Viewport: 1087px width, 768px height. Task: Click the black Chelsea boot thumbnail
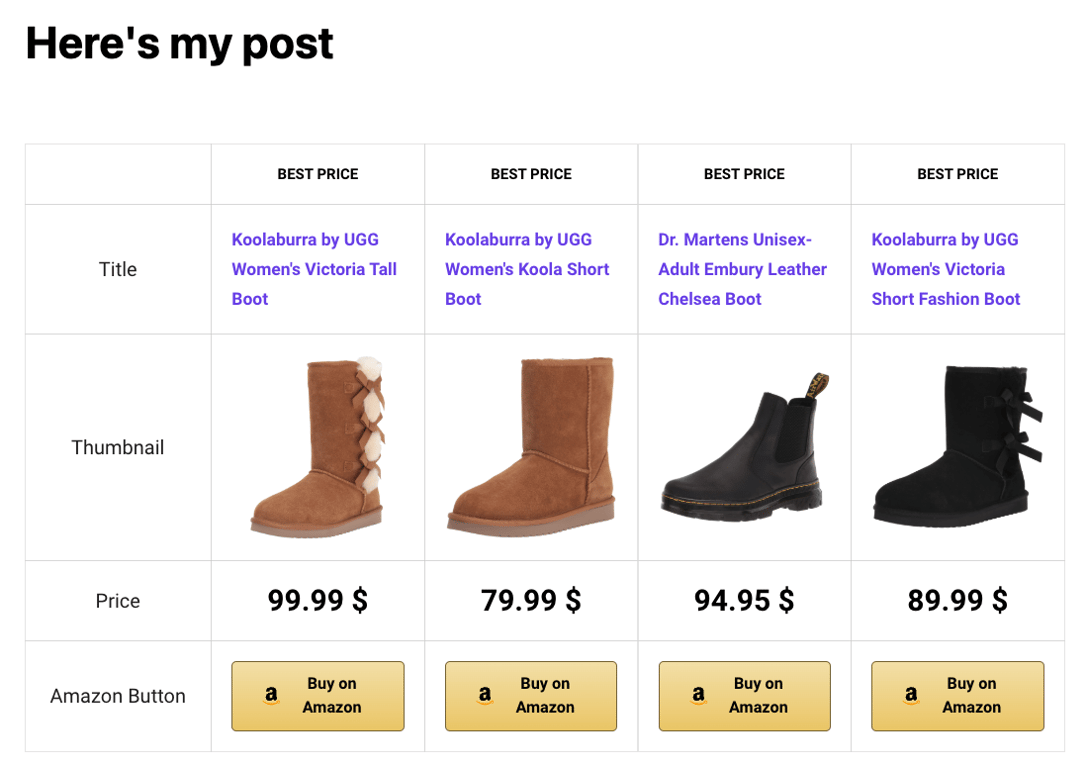pos(744,447)
